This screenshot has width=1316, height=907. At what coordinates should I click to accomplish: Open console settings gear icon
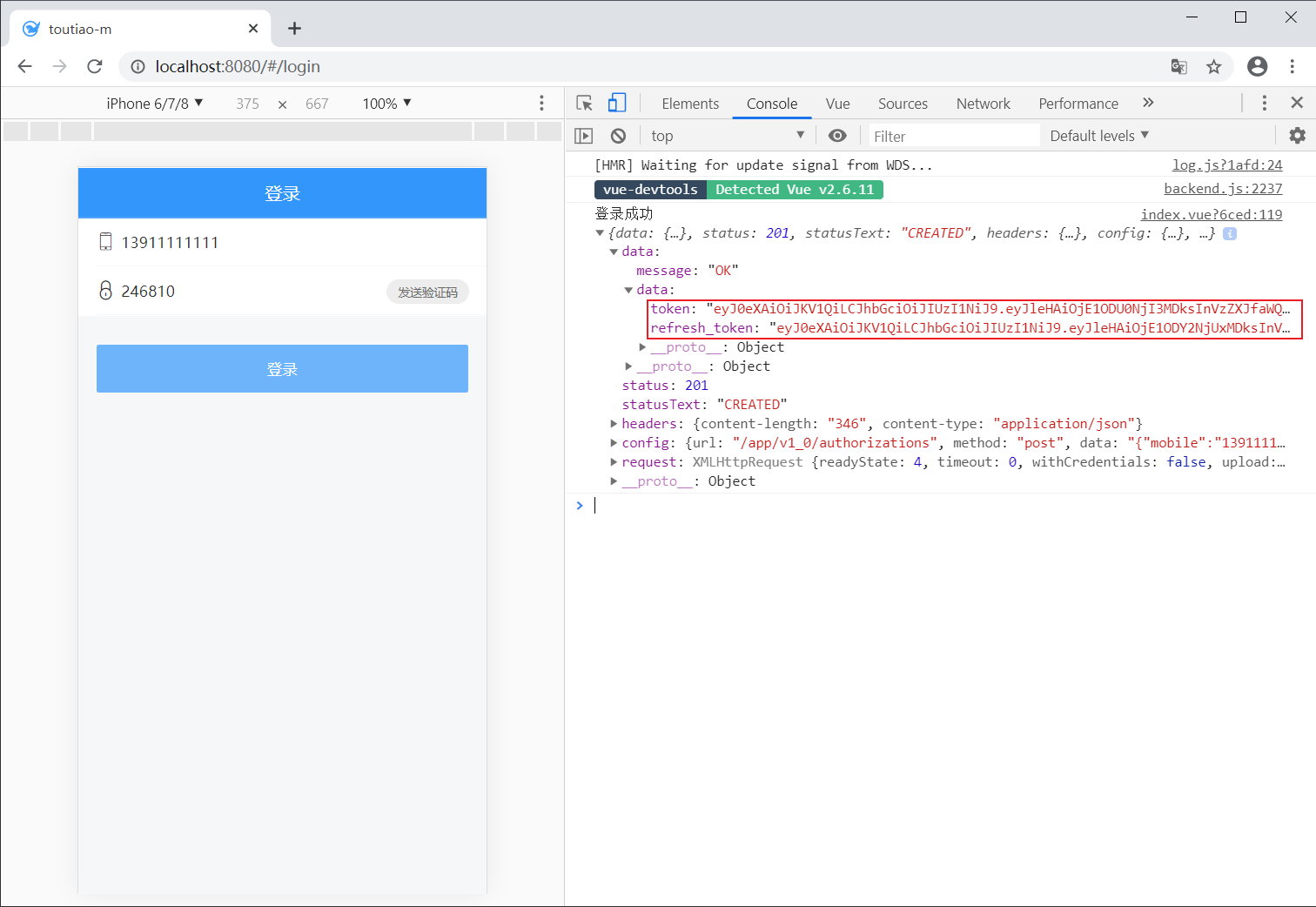(x=1297, y=136)
